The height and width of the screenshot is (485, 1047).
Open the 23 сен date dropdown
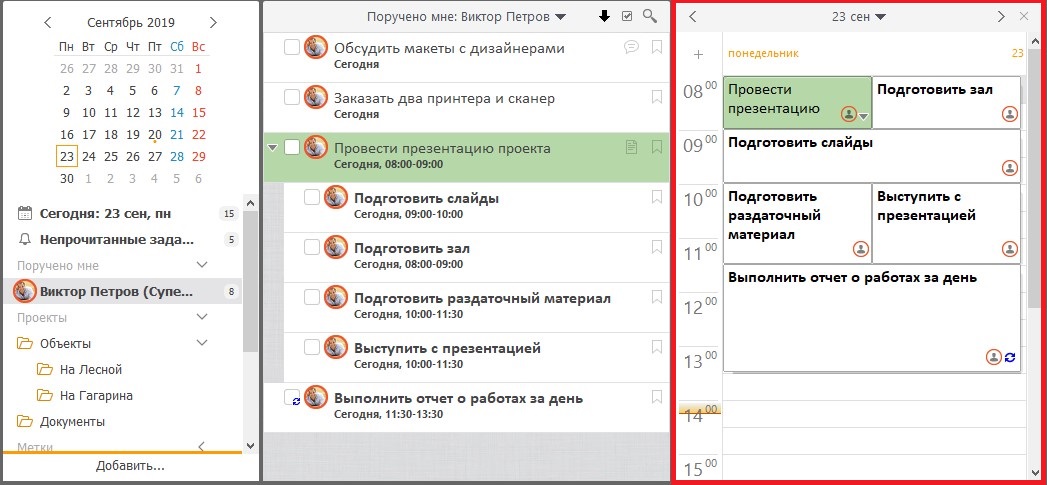coord(859,17)
